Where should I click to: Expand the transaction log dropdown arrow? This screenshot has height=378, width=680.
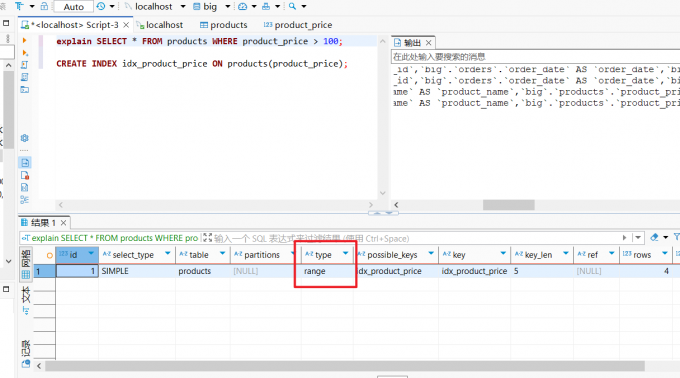[112, 7]
